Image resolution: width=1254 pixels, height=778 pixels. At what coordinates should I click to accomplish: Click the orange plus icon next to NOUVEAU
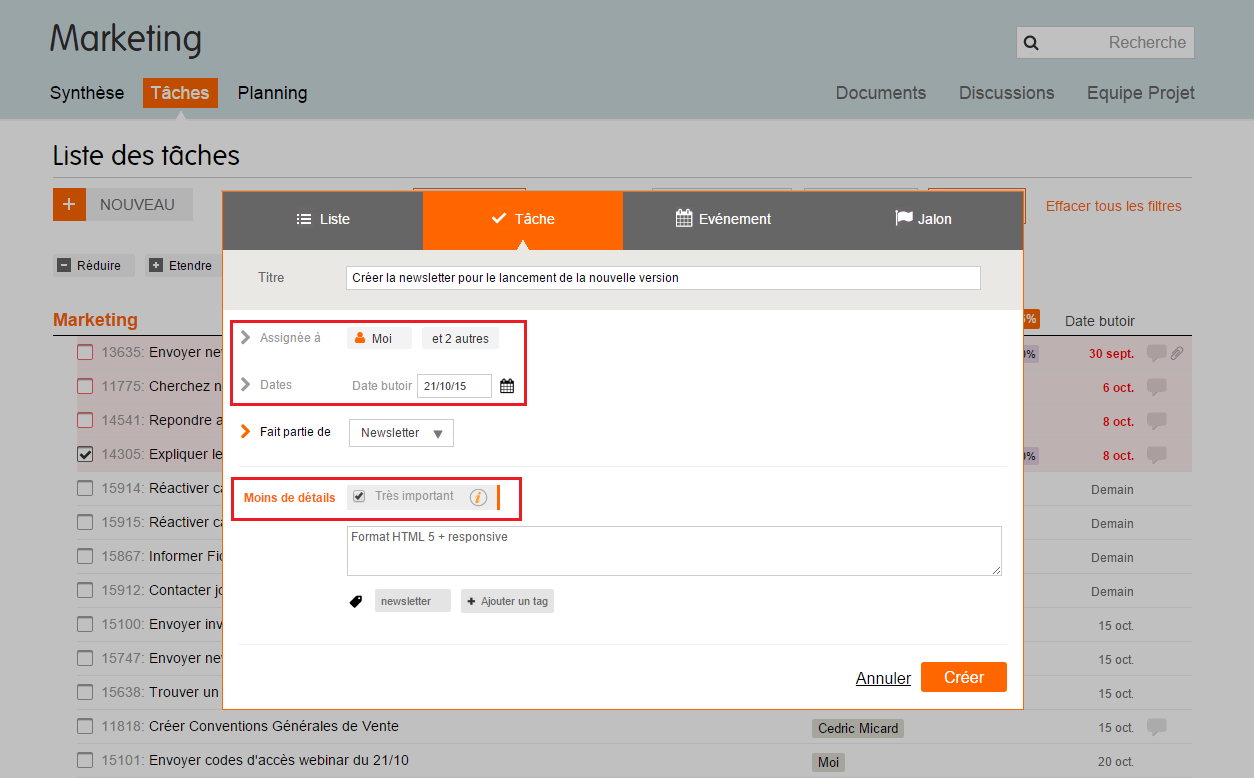(x=69, y=204)
